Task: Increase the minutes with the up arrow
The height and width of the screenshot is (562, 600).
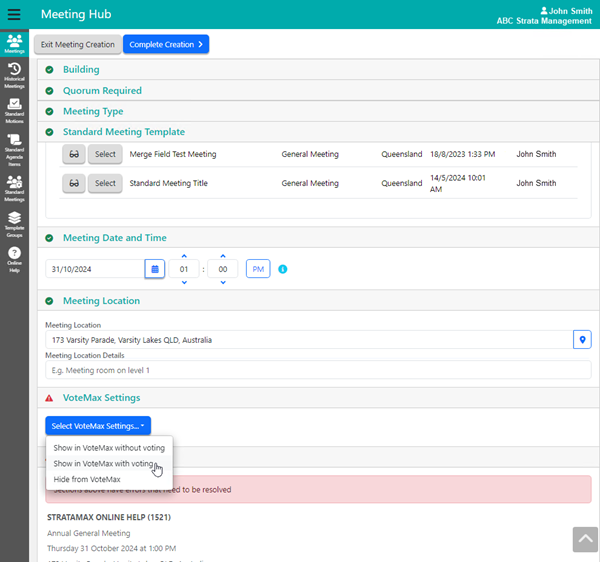Action: pos(223,256)
